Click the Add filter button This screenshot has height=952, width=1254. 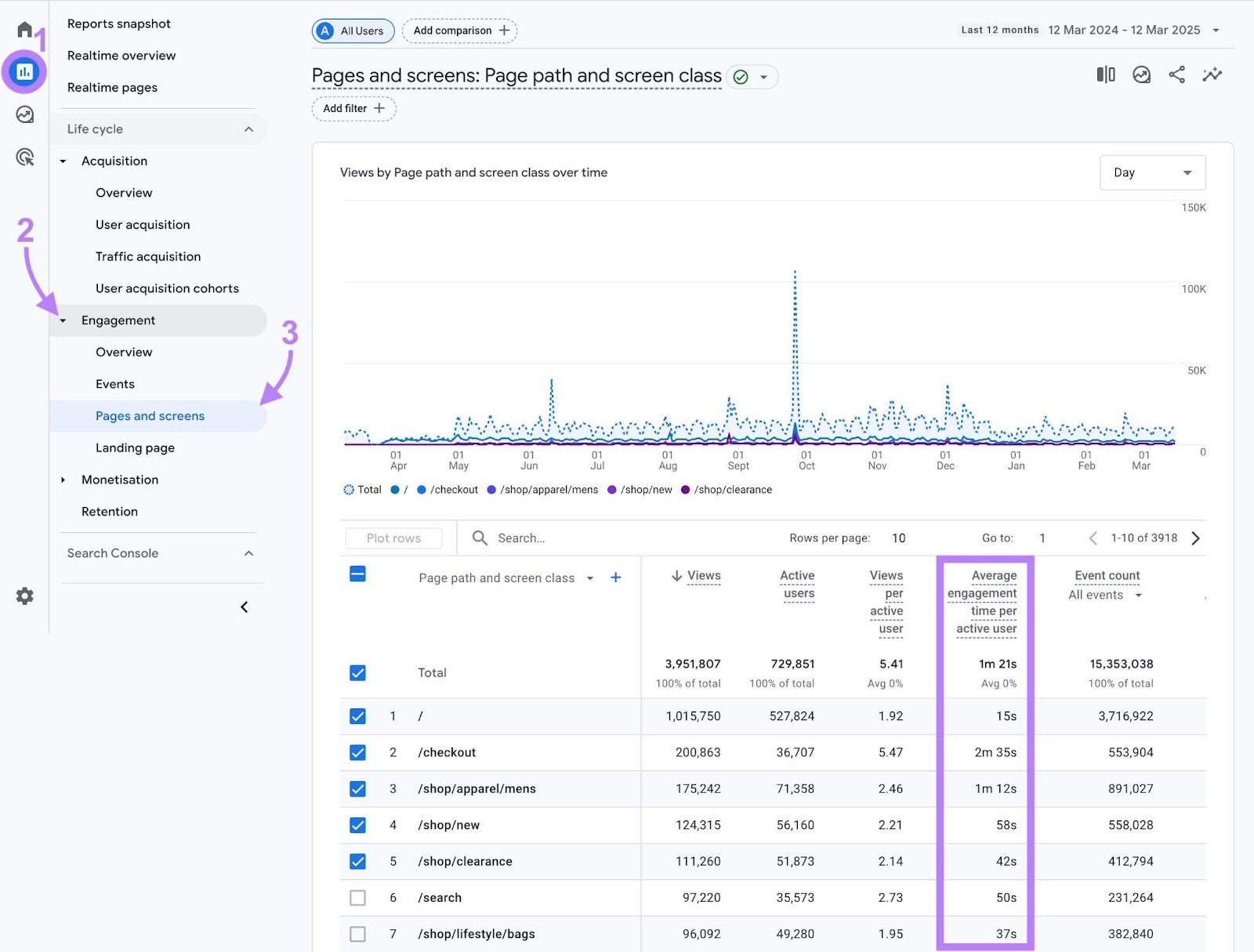pos(353,109)
